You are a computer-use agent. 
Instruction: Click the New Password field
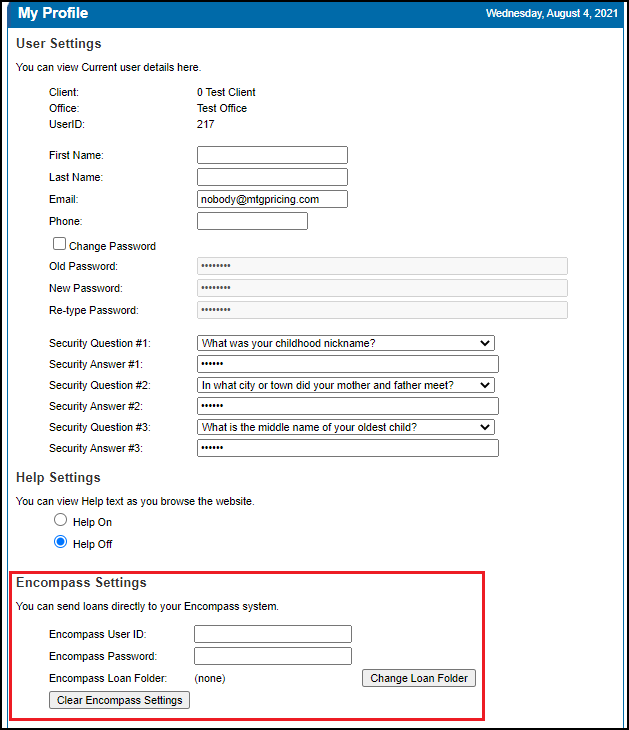click(x=382, y=288)
